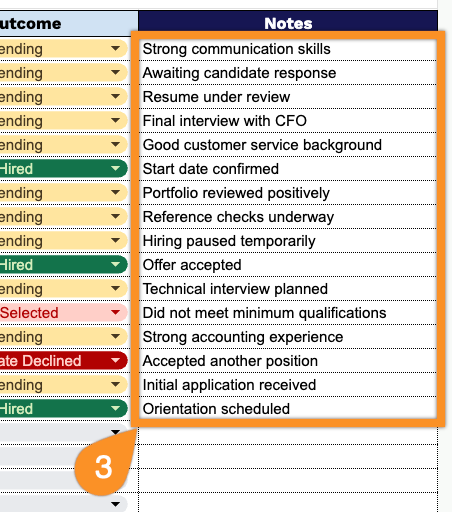Select Did not meet minimum qualifications cell
452x512 pixels.
288,313
